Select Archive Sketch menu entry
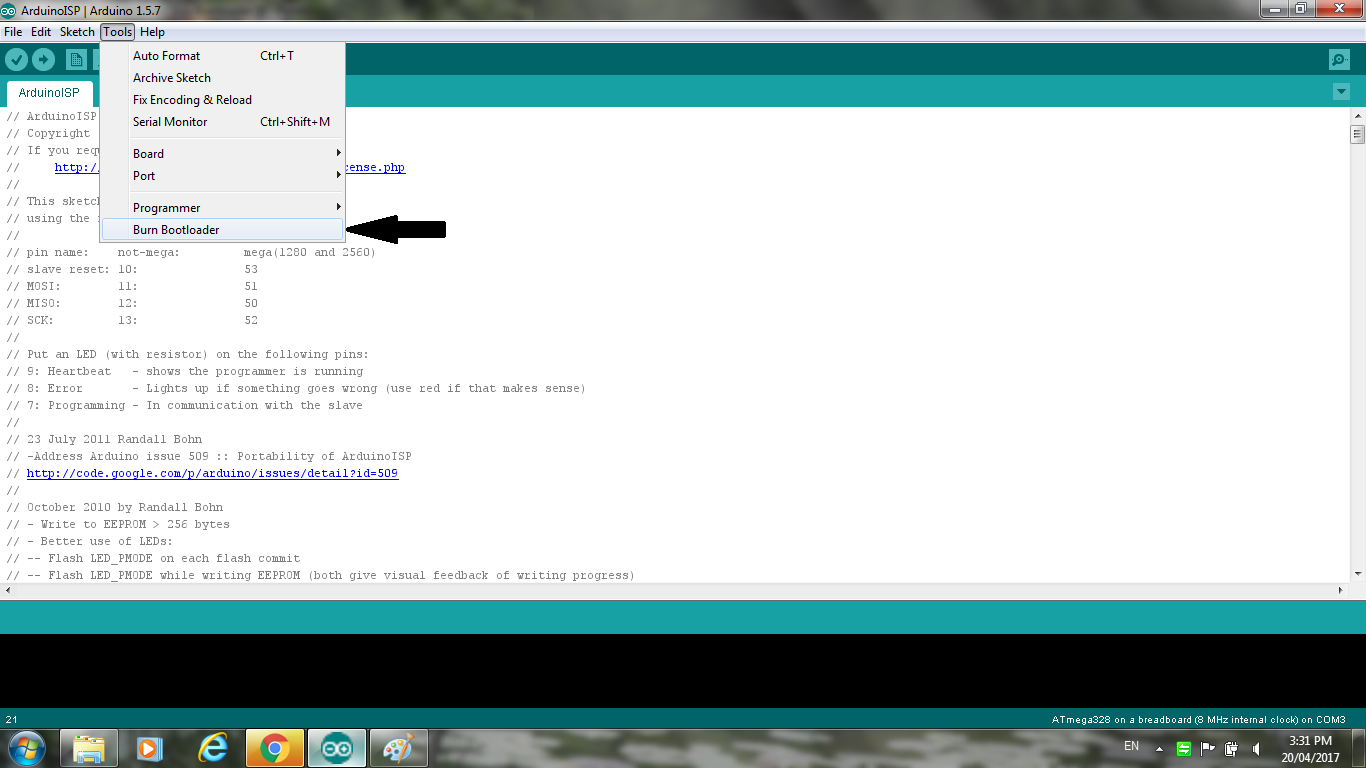 (x=222, y=78)
